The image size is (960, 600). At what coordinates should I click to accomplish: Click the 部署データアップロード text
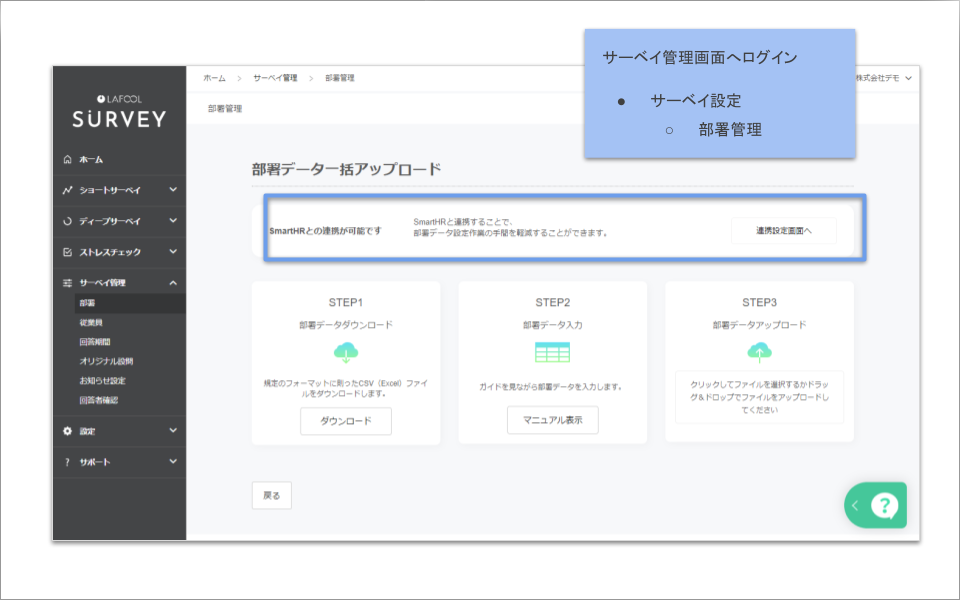[760, 325]
